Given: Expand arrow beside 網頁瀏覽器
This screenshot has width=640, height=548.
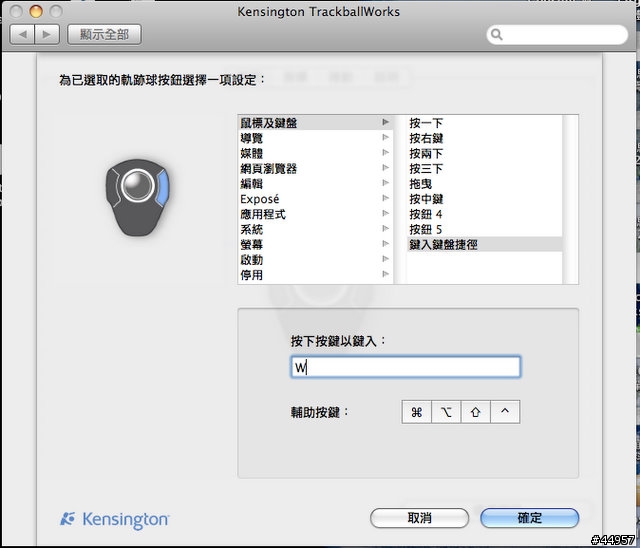Looking at the screenshot, I should tap(385, 168).
